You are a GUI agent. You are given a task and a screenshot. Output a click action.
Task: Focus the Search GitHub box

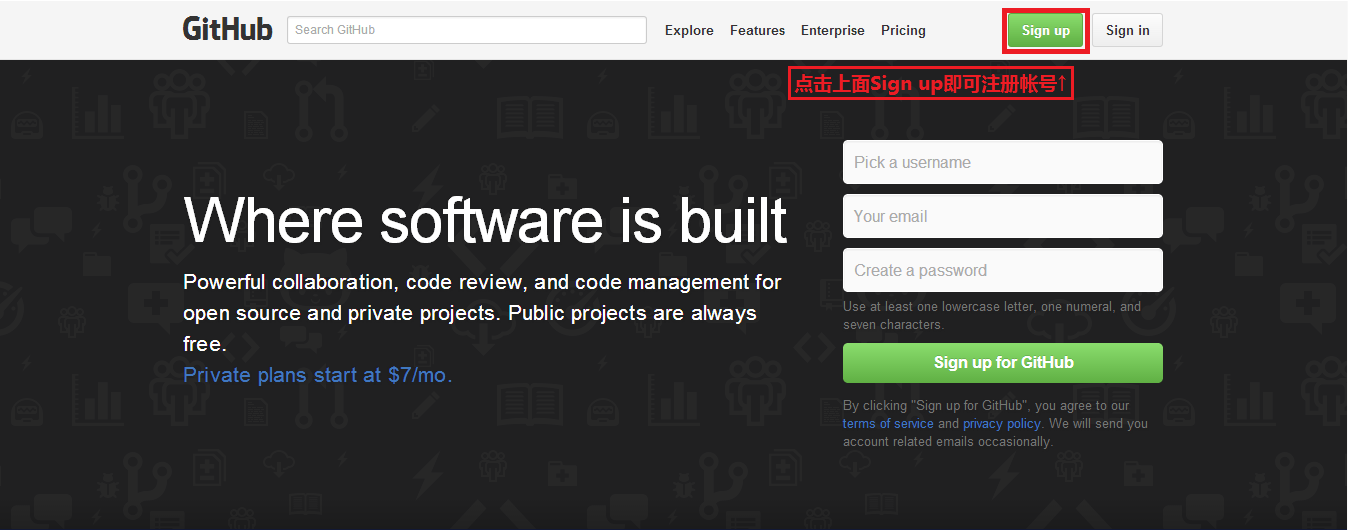click(466, 30)
